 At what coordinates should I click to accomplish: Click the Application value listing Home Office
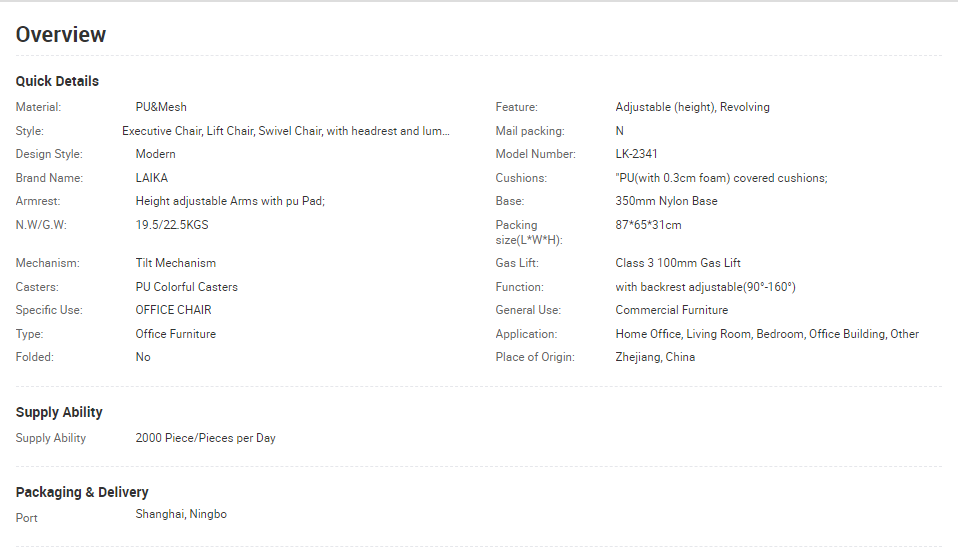[767, 334]
